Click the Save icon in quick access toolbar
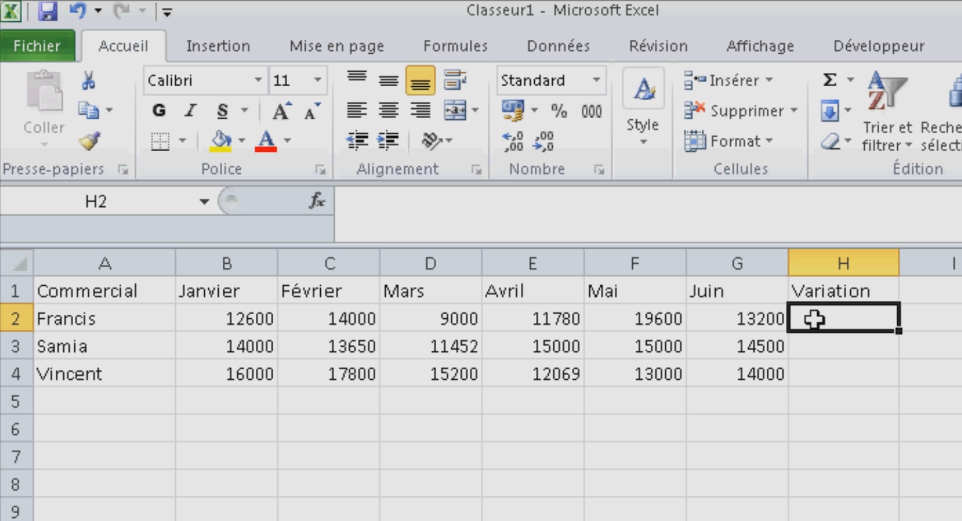Screen dimensions: 962x521 (48, 12)
